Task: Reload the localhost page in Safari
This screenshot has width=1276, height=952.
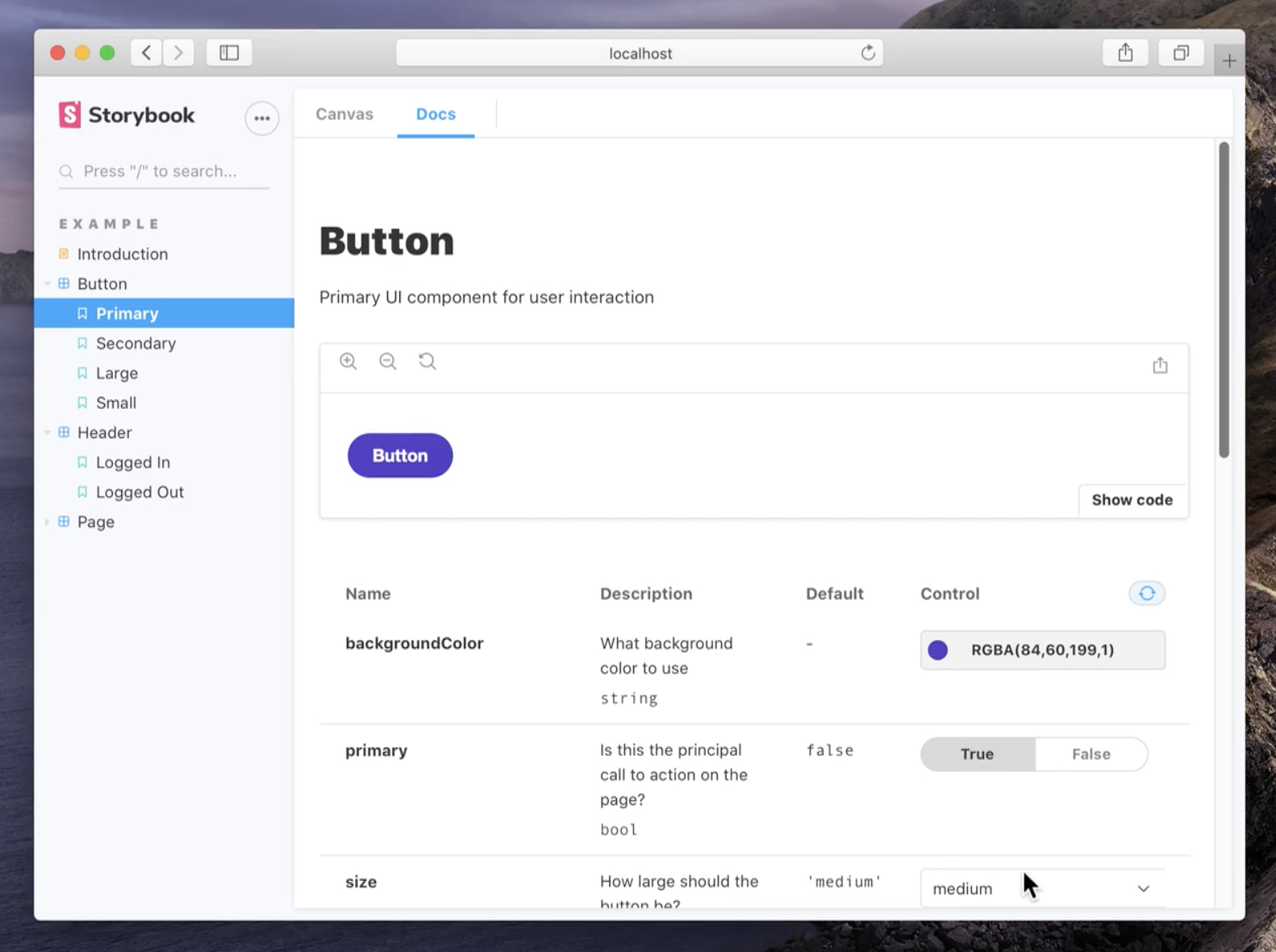Action: [868, 53]
